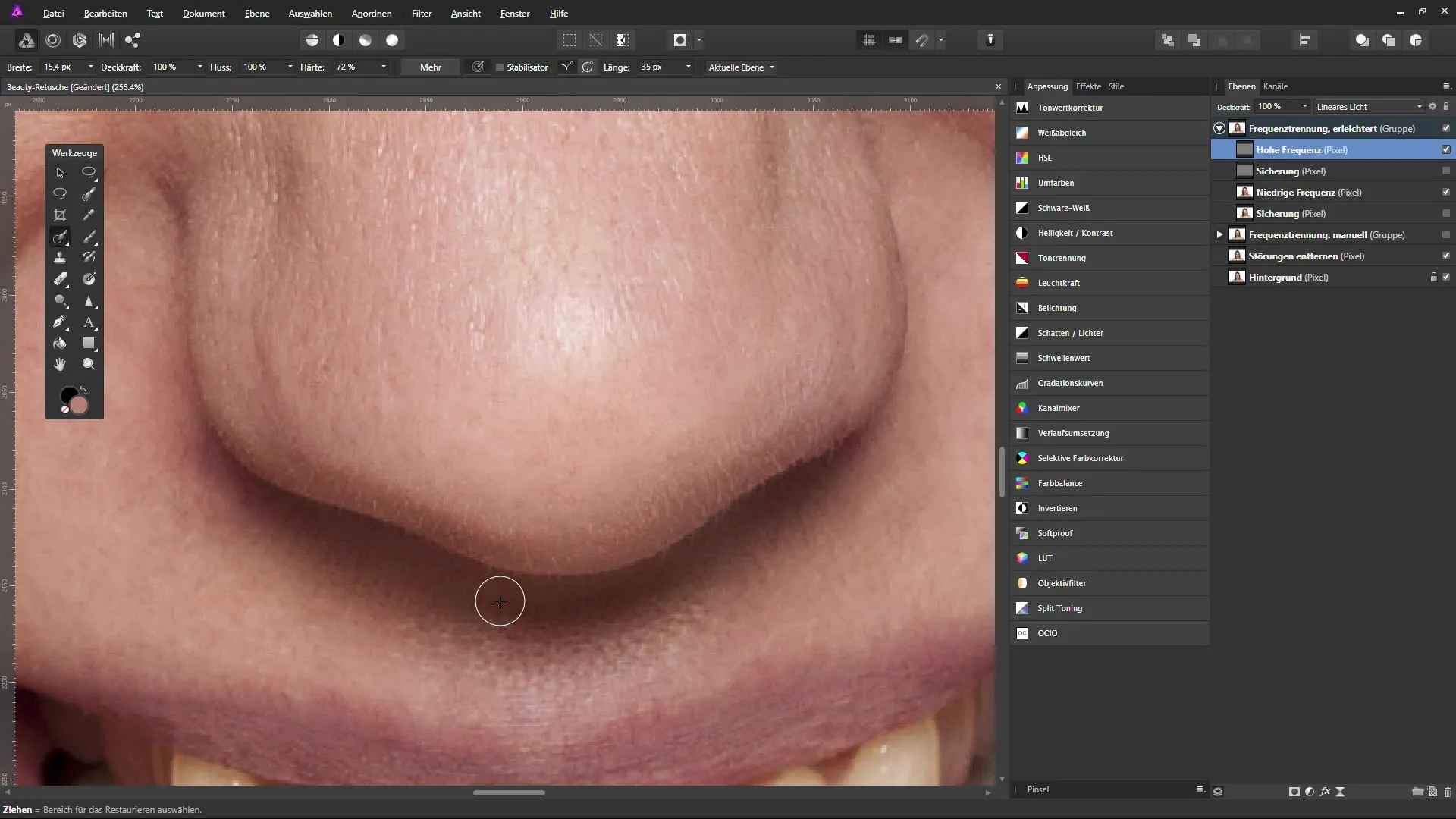Toggle visibility of Störungen entfernen layer

pyautogui.click(x=1446, y=256)
